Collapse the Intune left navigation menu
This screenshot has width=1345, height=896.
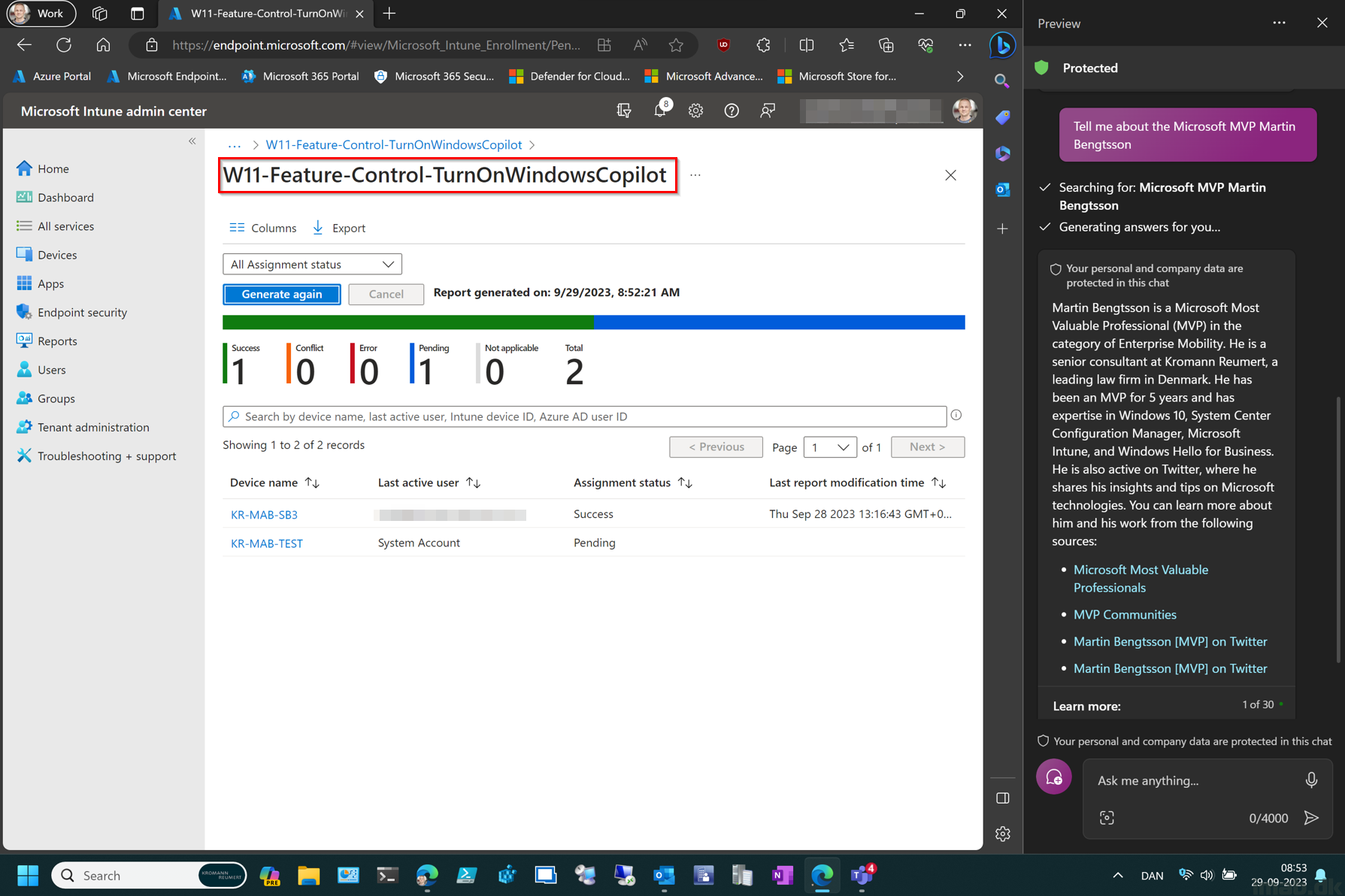(x=192, y=141)
